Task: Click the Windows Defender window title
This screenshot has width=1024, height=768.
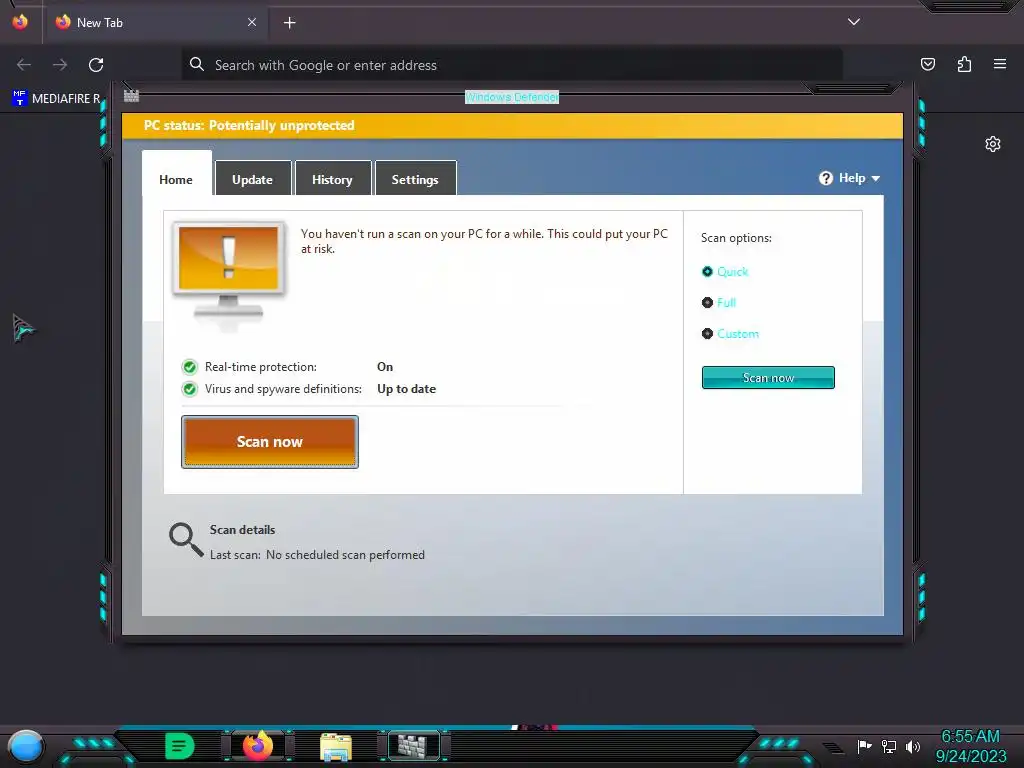Action: [512, 97]
